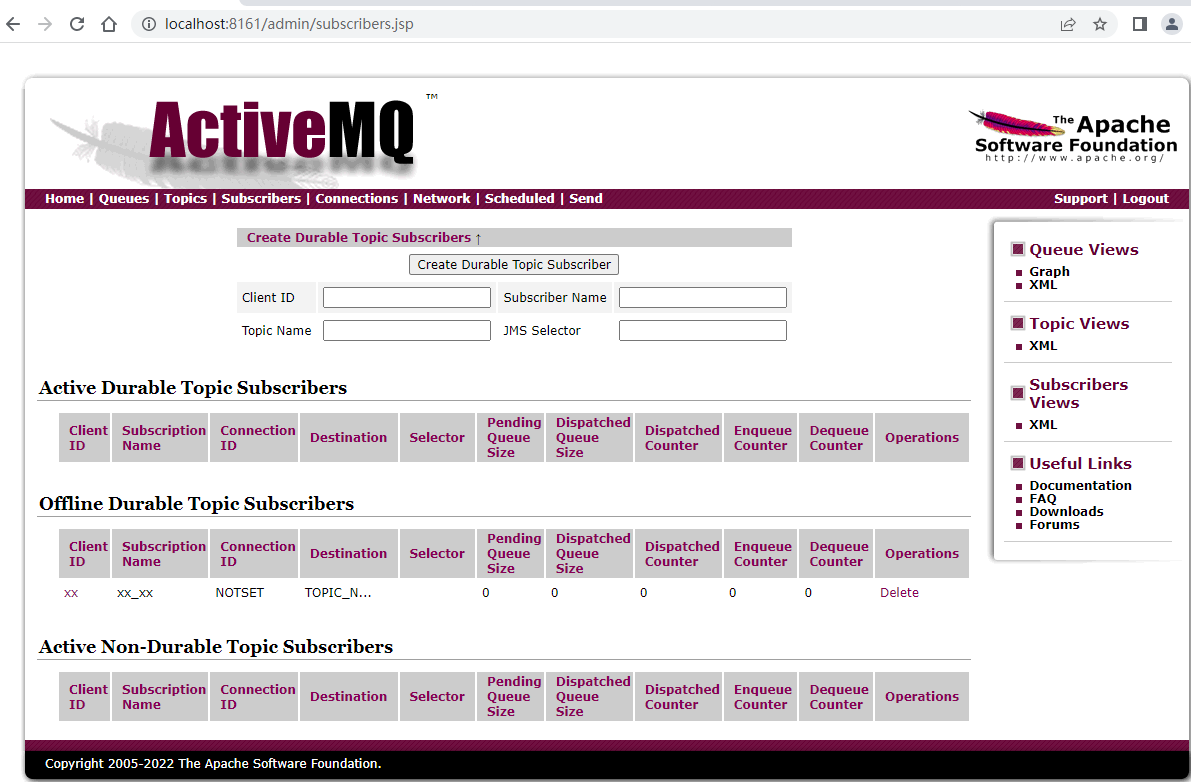1191x782 pixels.
Task: Click Useful Links heading
Action: click(1080, 463)
